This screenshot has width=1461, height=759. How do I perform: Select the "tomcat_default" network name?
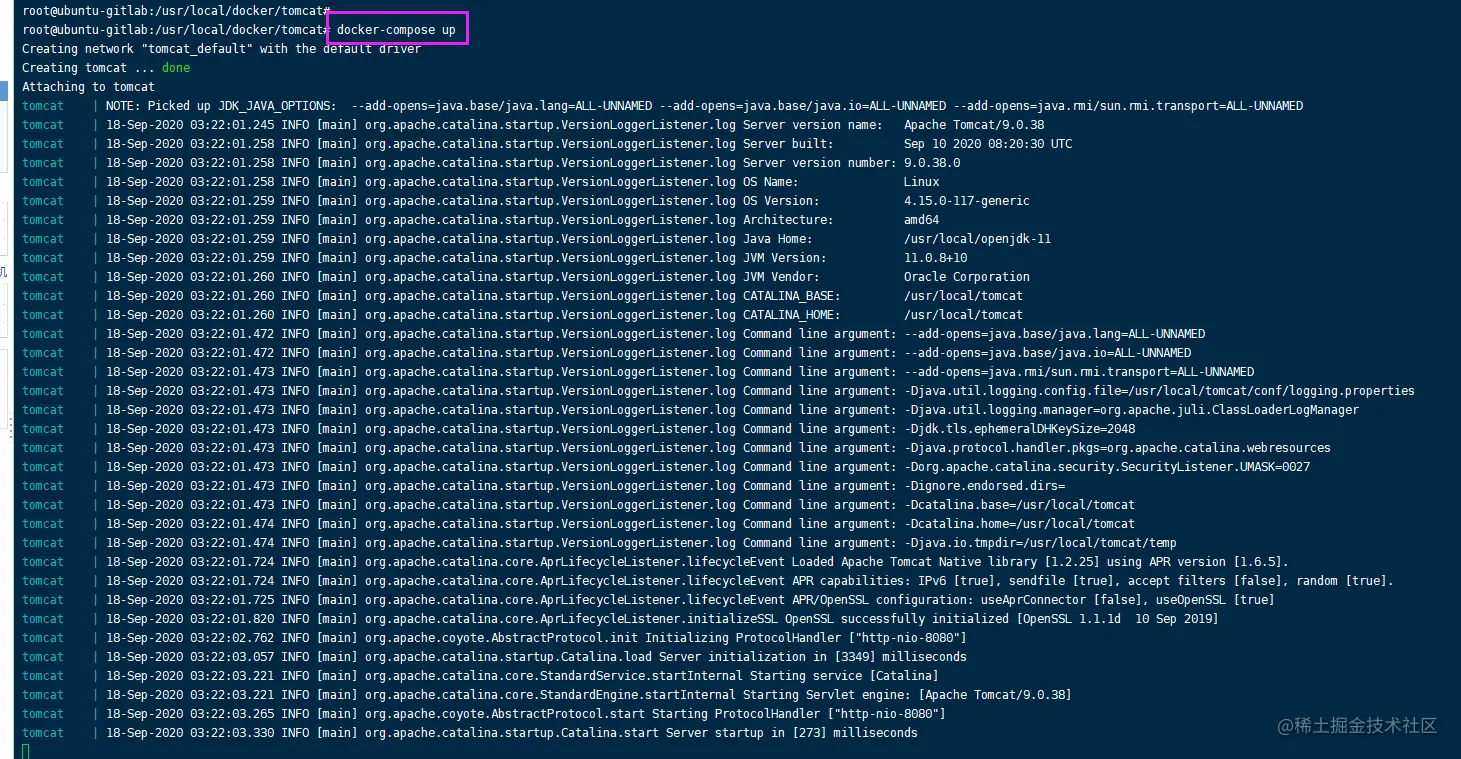click(x=197, y=49)
